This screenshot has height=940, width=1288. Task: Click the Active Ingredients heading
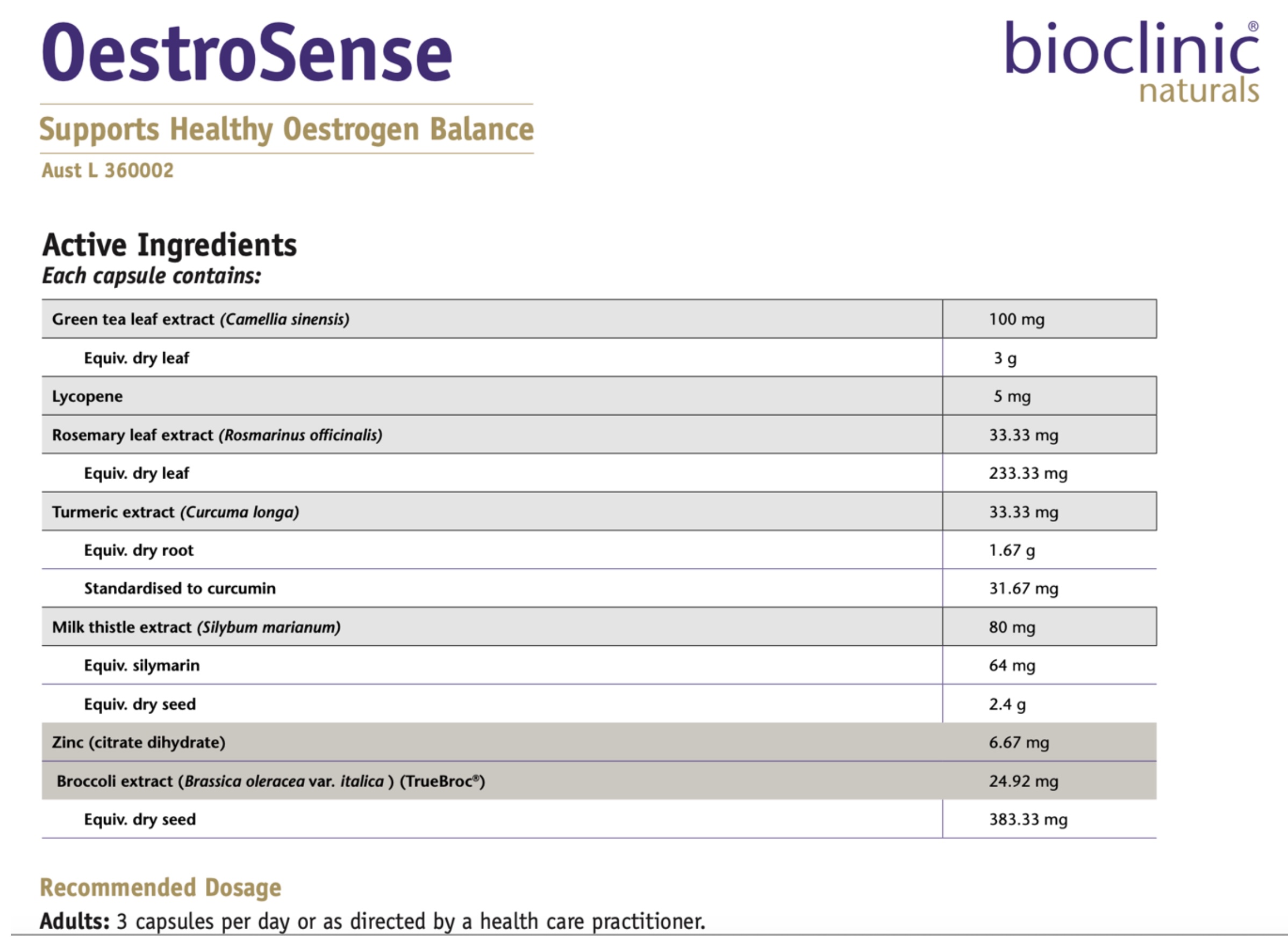[169, 245]
